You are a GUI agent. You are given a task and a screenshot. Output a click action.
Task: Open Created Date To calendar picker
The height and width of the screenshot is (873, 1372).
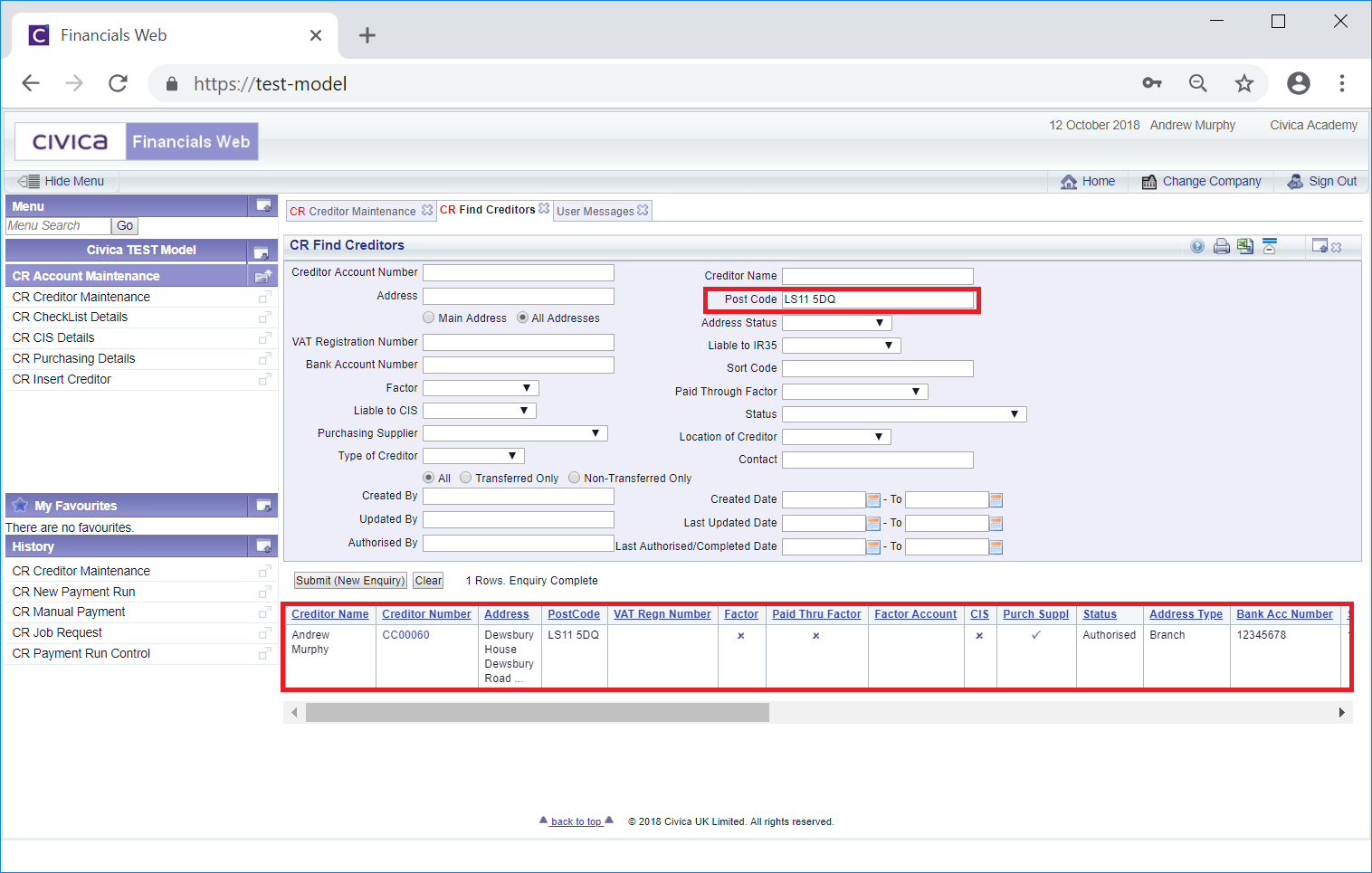[x=996, y=499]
